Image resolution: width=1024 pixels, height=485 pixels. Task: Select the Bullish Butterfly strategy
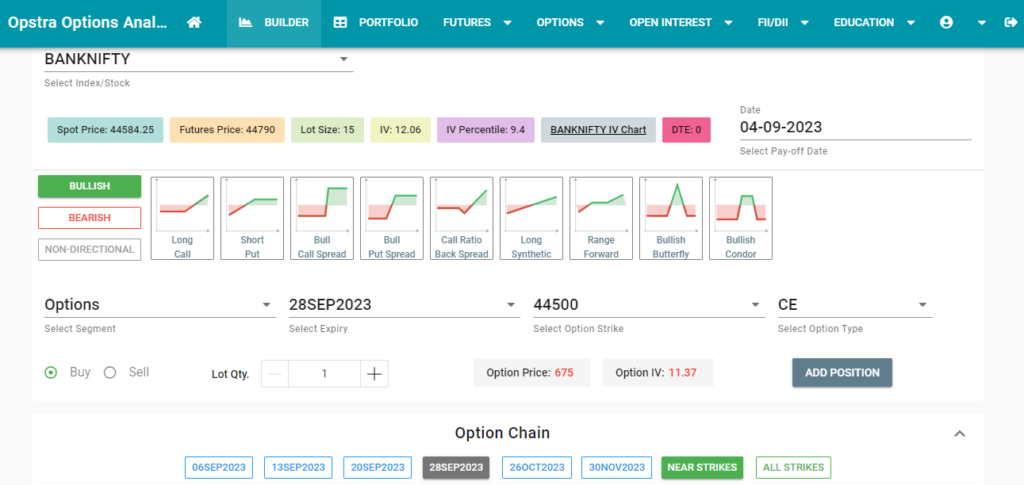(x=671, y=219)
